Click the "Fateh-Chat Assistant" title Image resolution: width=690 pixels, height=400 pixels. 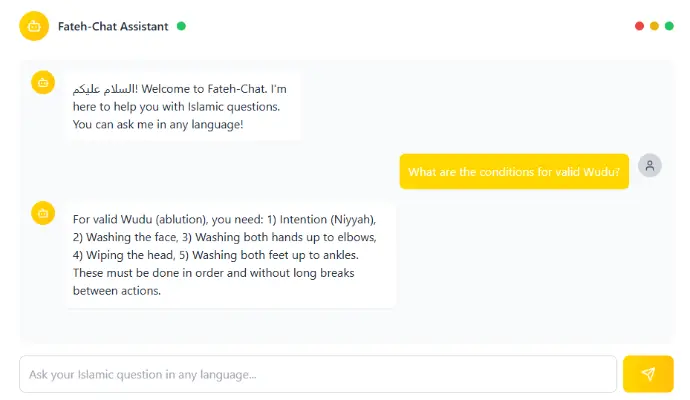click(114, 26)
